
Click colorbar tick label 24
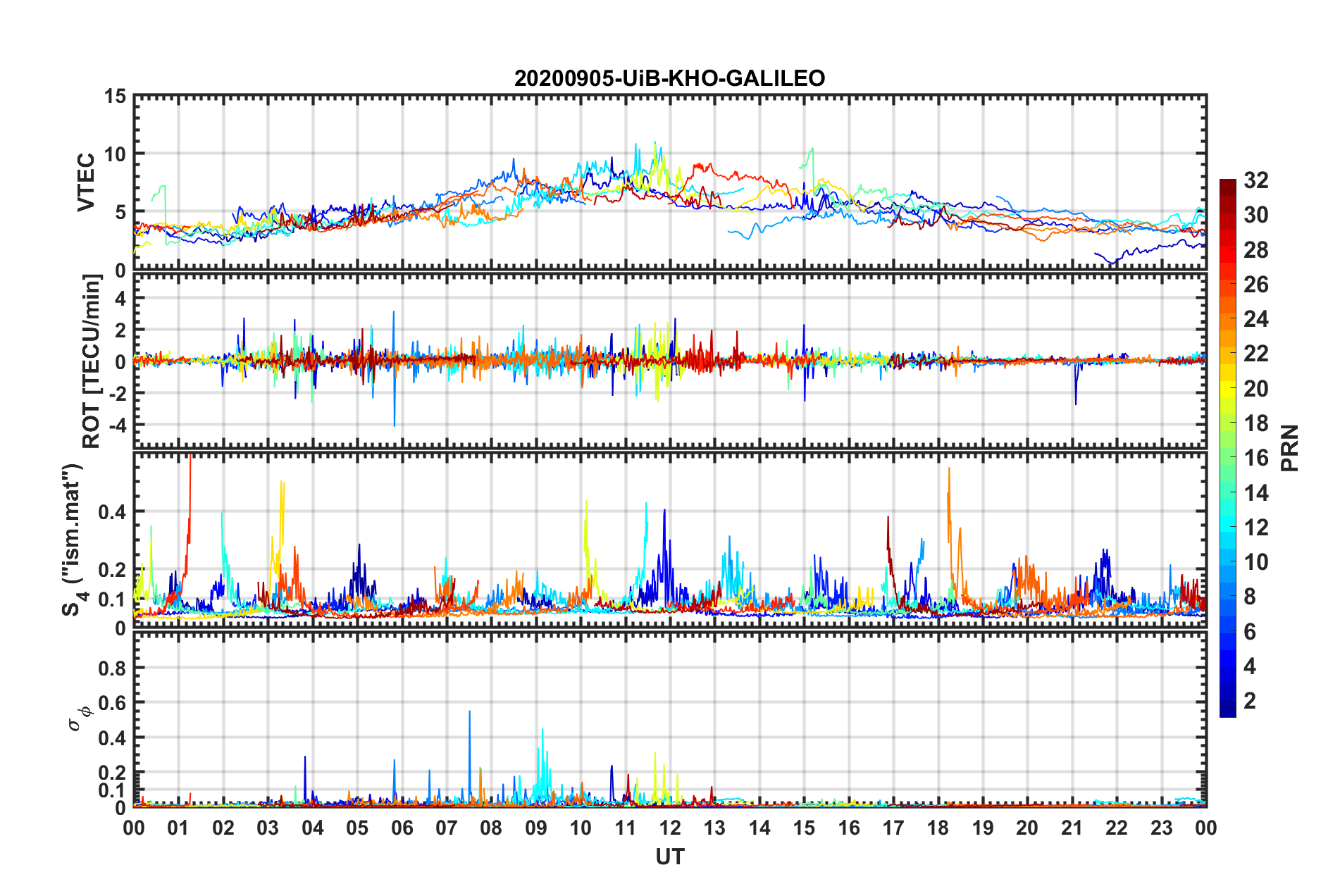pyautogui.click(x=1255, y=319)
